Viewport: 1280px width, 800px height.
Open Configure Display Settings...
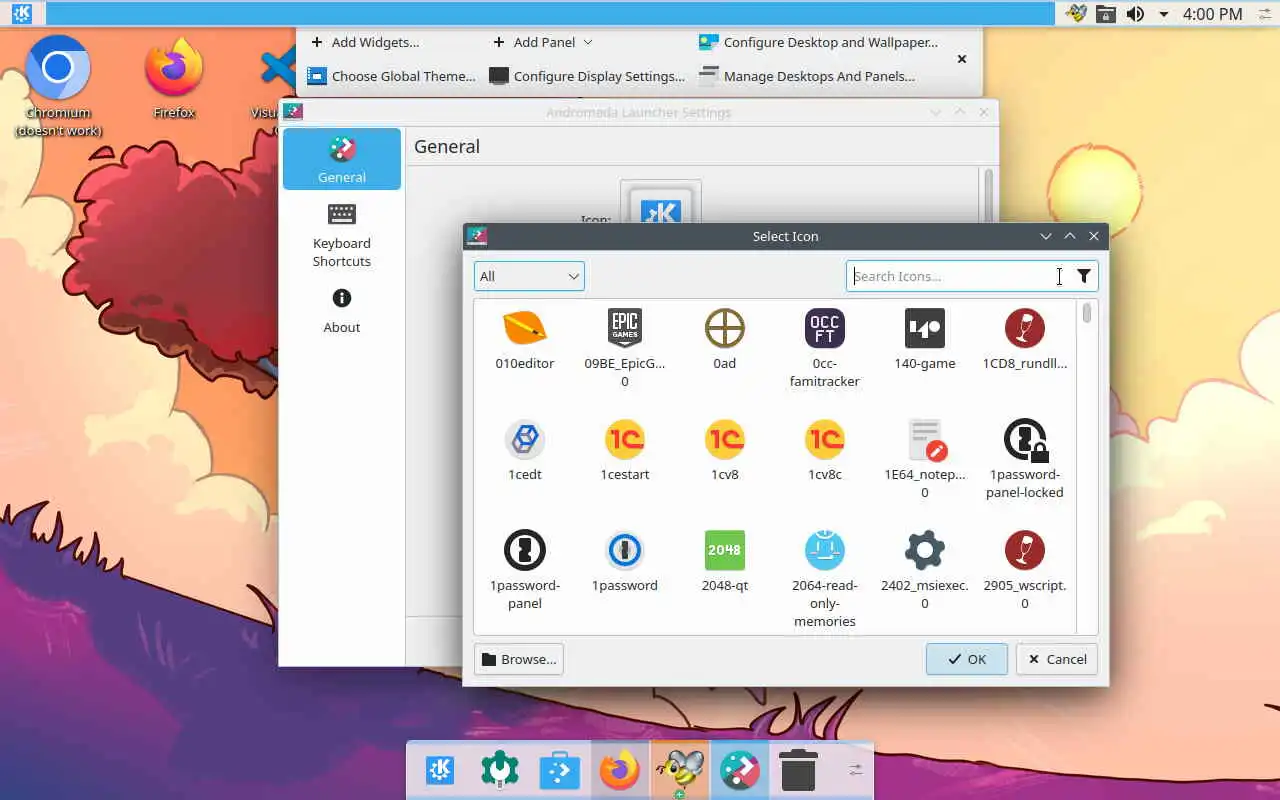click(587, 76)
